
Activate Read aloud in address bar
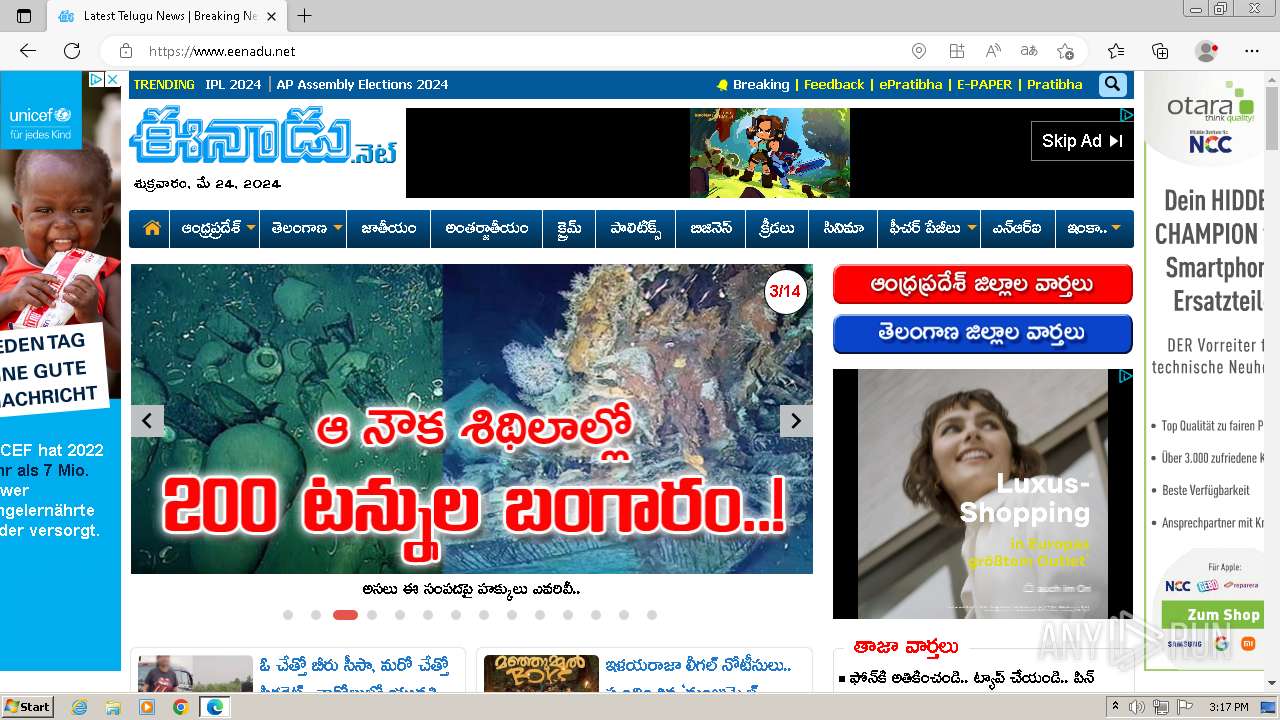[x=993, y=51]
